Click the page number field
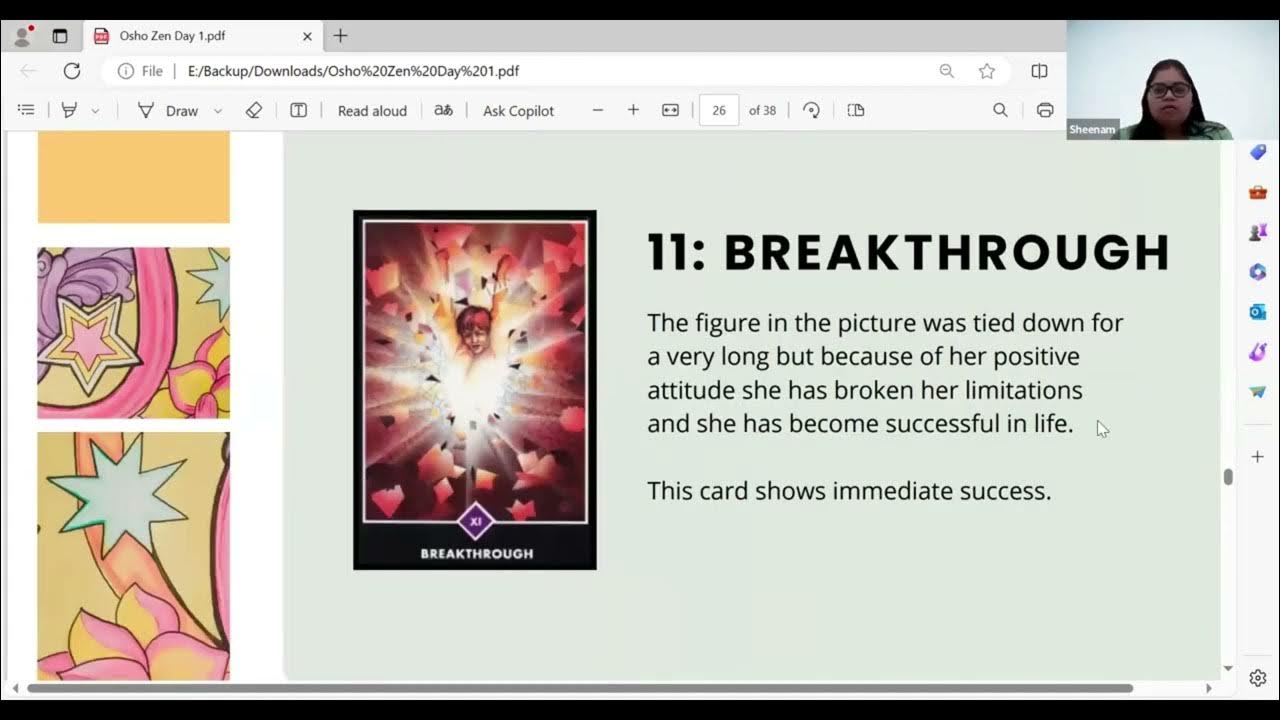The image size is (1280, 720). (719, 110)
